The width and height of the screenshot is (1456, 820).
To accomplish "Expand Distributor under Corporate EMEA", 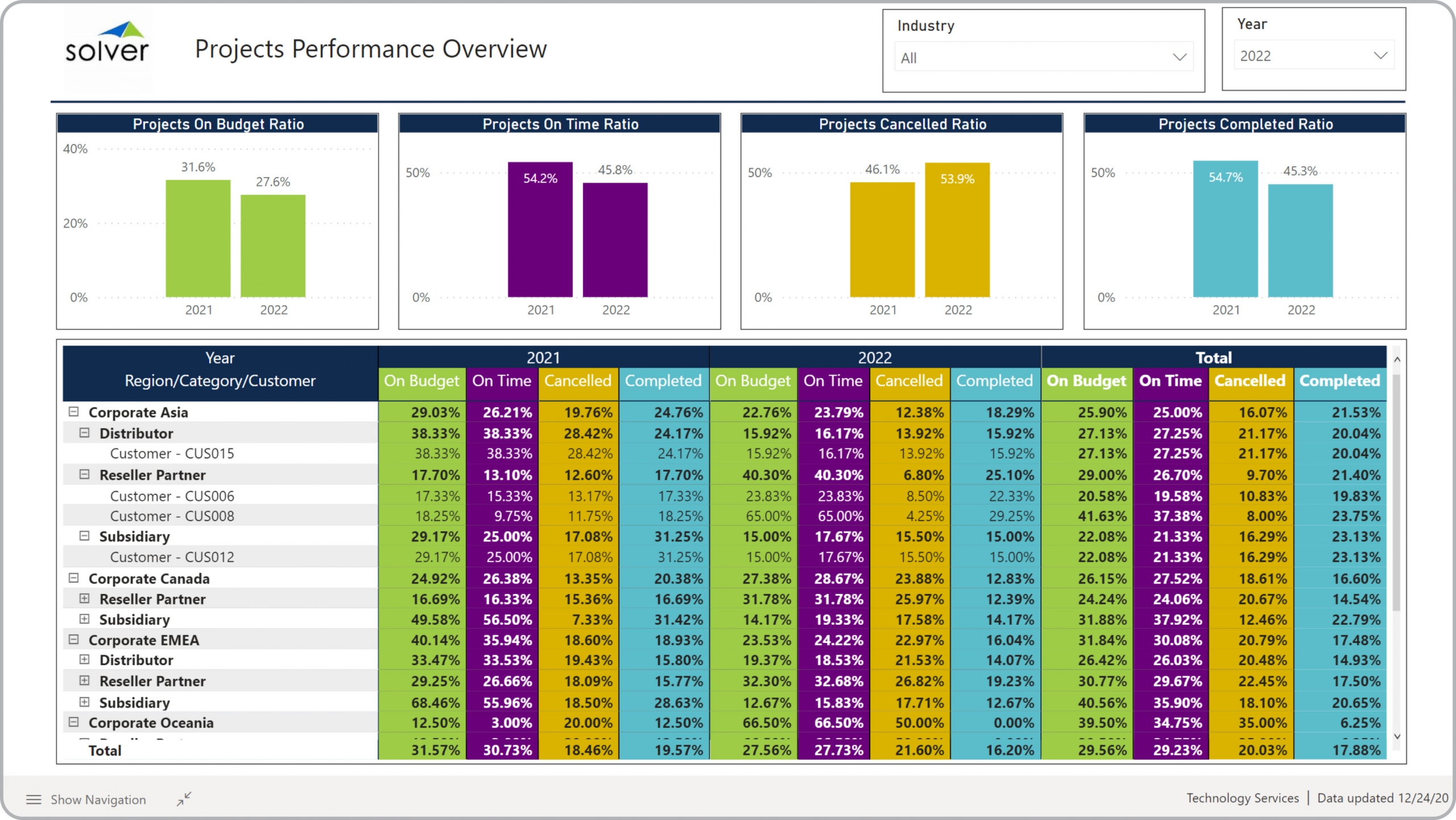I will [84, 660].
